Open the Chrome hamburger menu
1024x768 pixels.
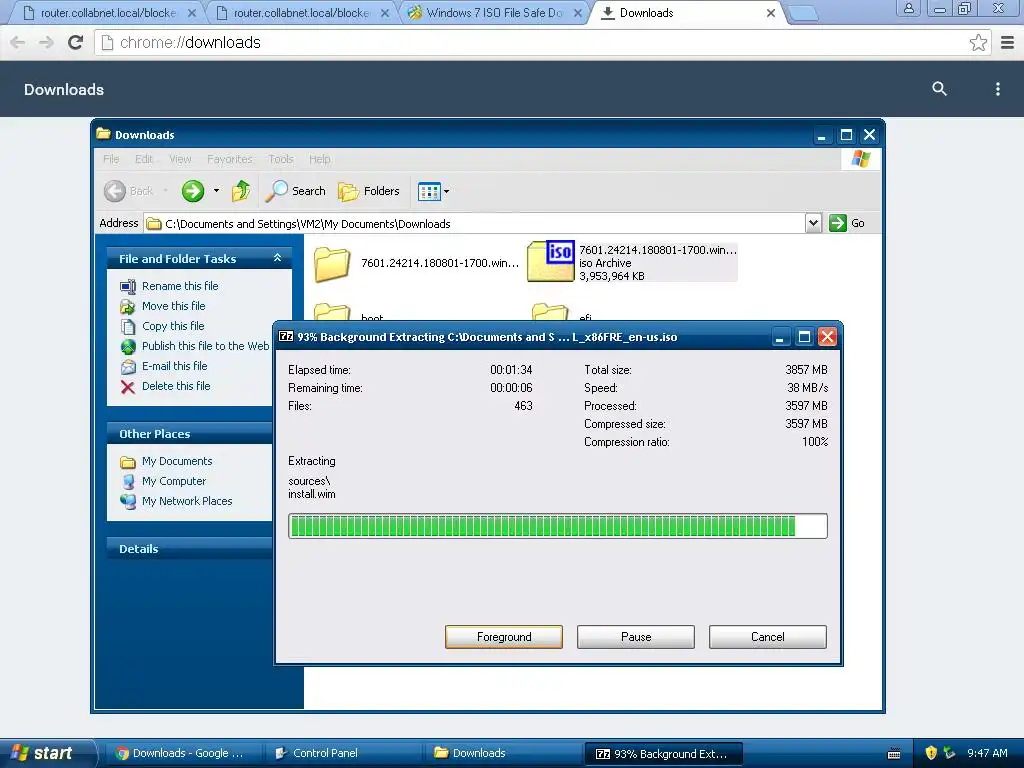[1007, 42]
